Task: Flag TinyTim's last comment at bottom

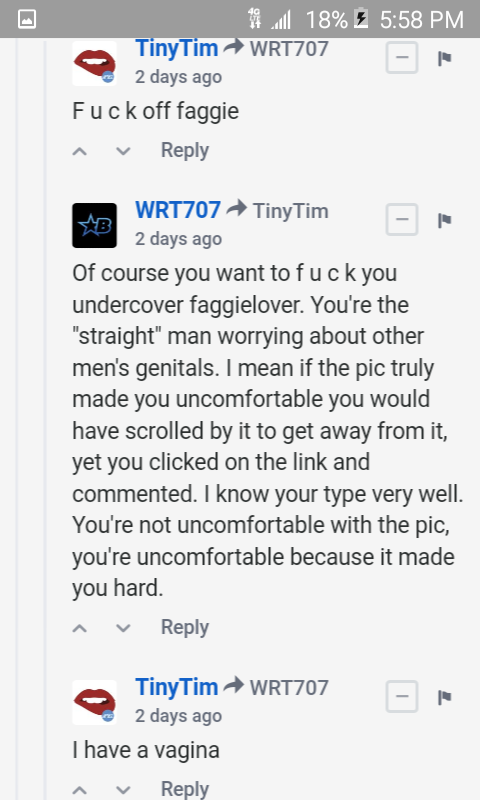Action: (x=444, y=697)
